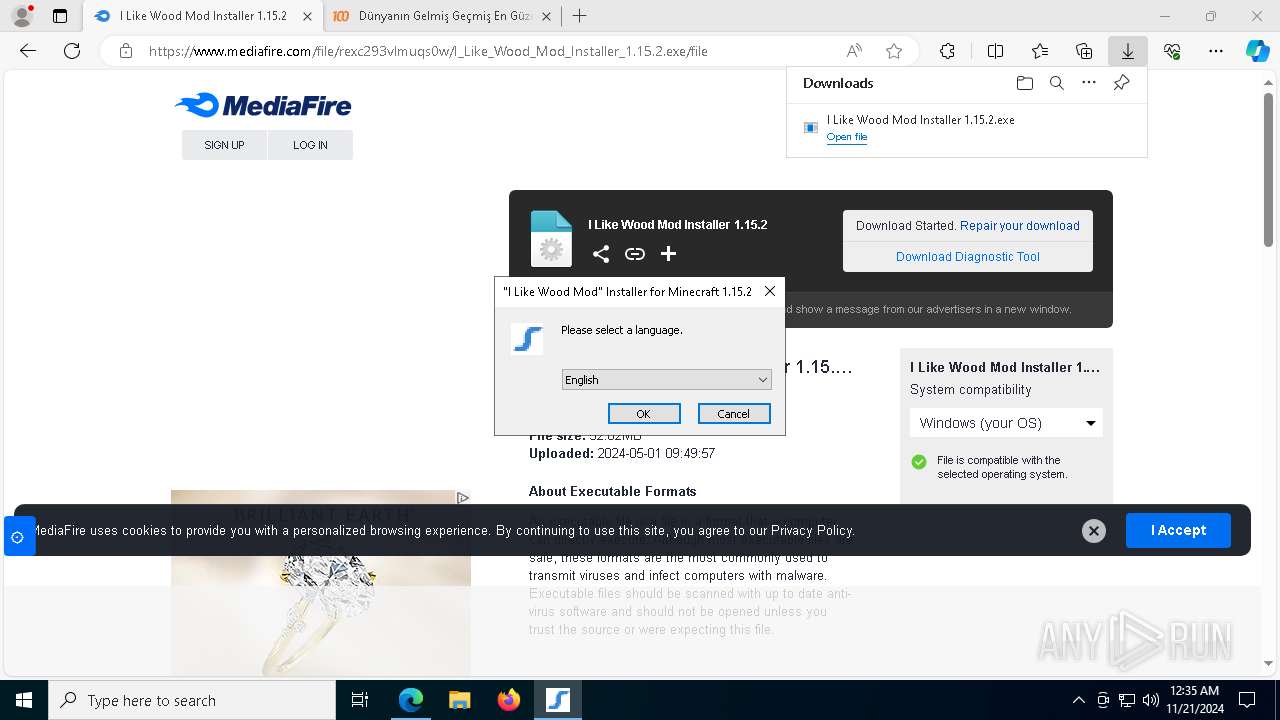Expand Windows (your OS) compatibility dropdown
Image resolution: width=1280 pixels, height=720 pixels.
pyautogui.click(x=1006, y=423)
